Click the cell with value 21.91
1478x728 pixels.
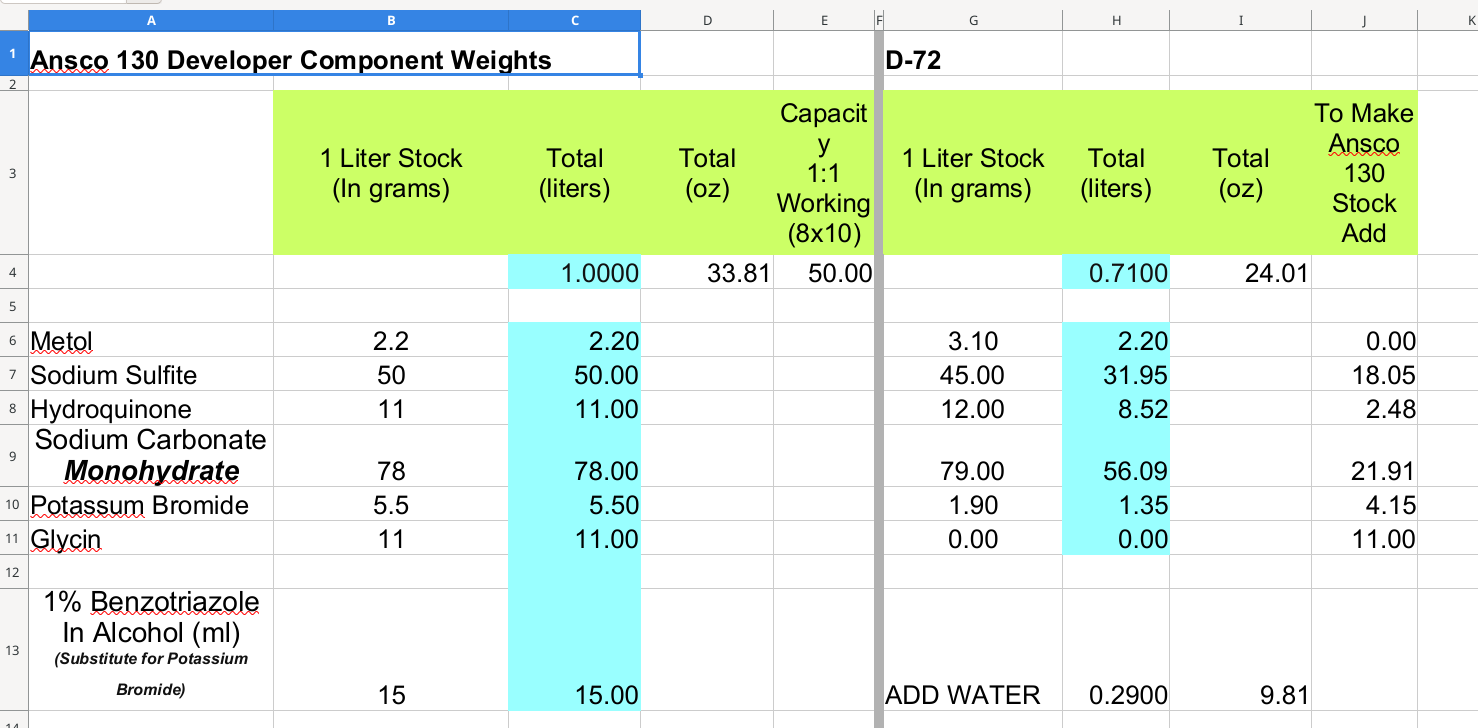click(1363, 470)
